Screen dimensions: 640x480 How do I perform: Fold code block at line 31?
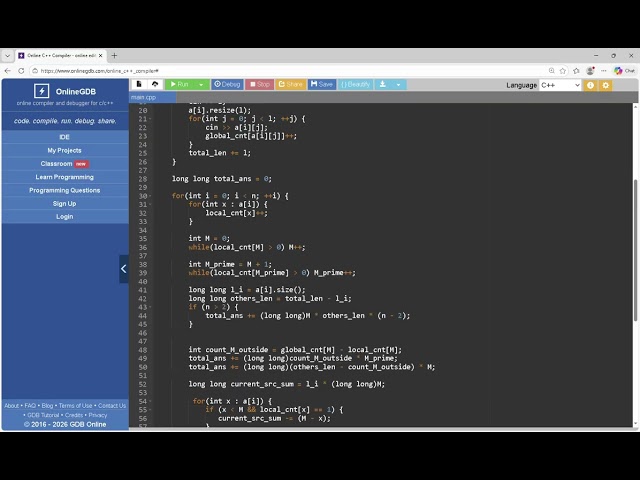point(150,204)
